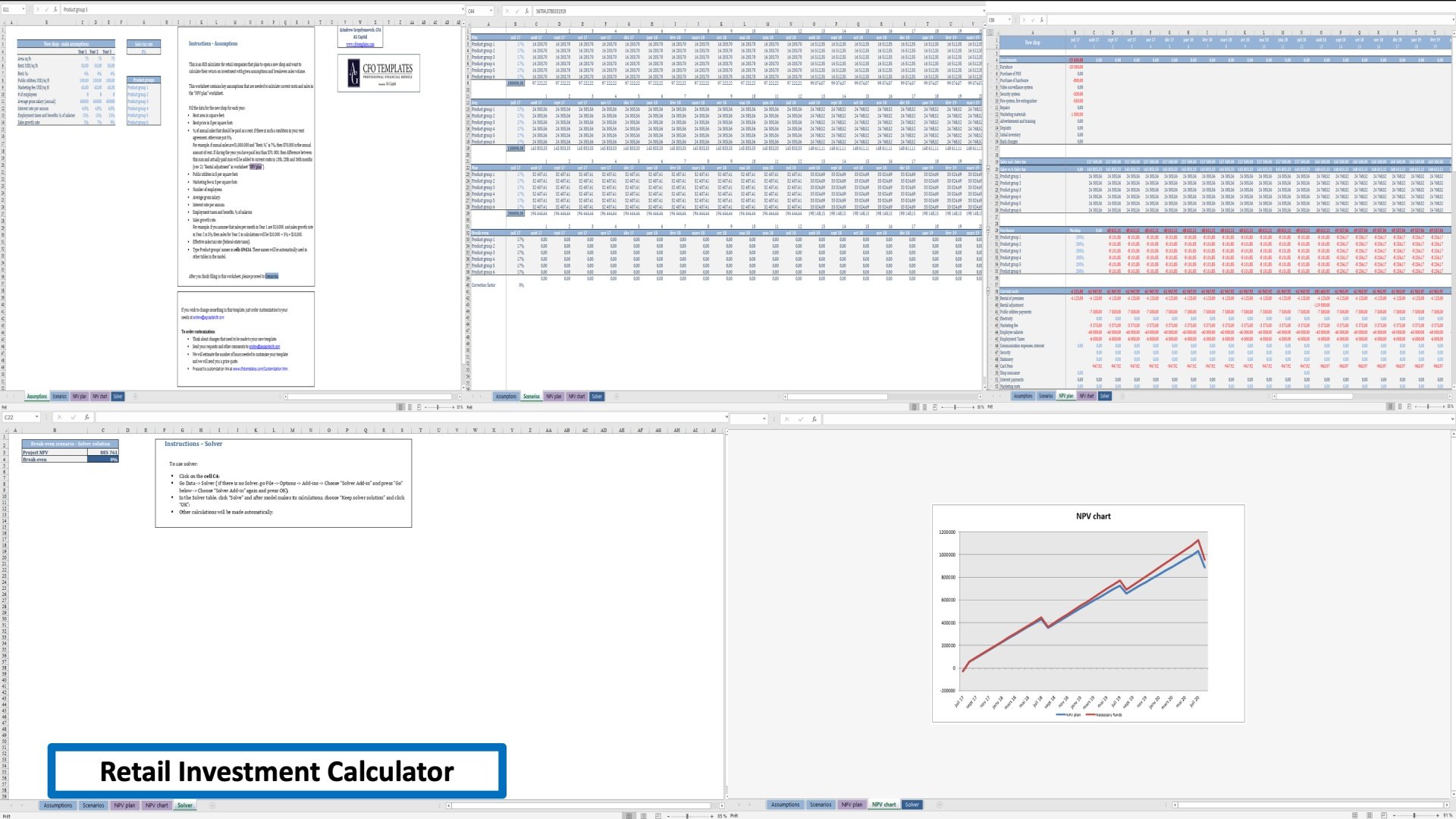1456x819 pixels.
Task: Click the 885 761 value cell
Action: (102, 453)
